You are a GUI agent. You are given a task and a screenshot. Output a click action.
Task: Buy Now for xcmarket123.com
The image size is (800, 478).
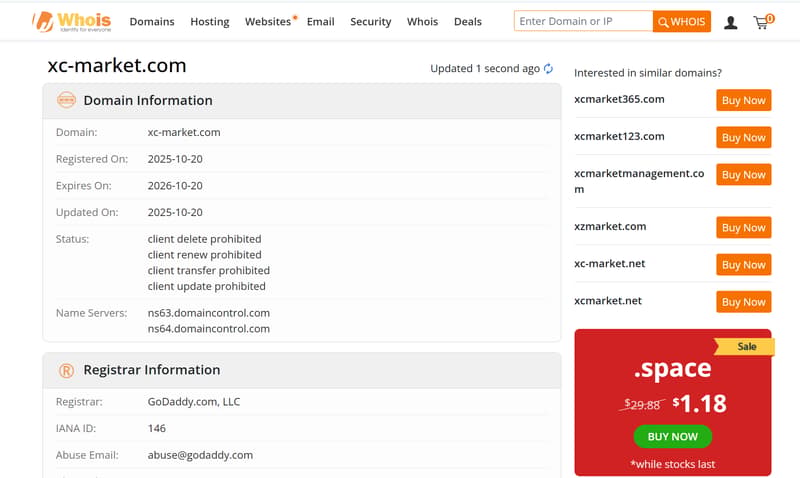(743, 137)
